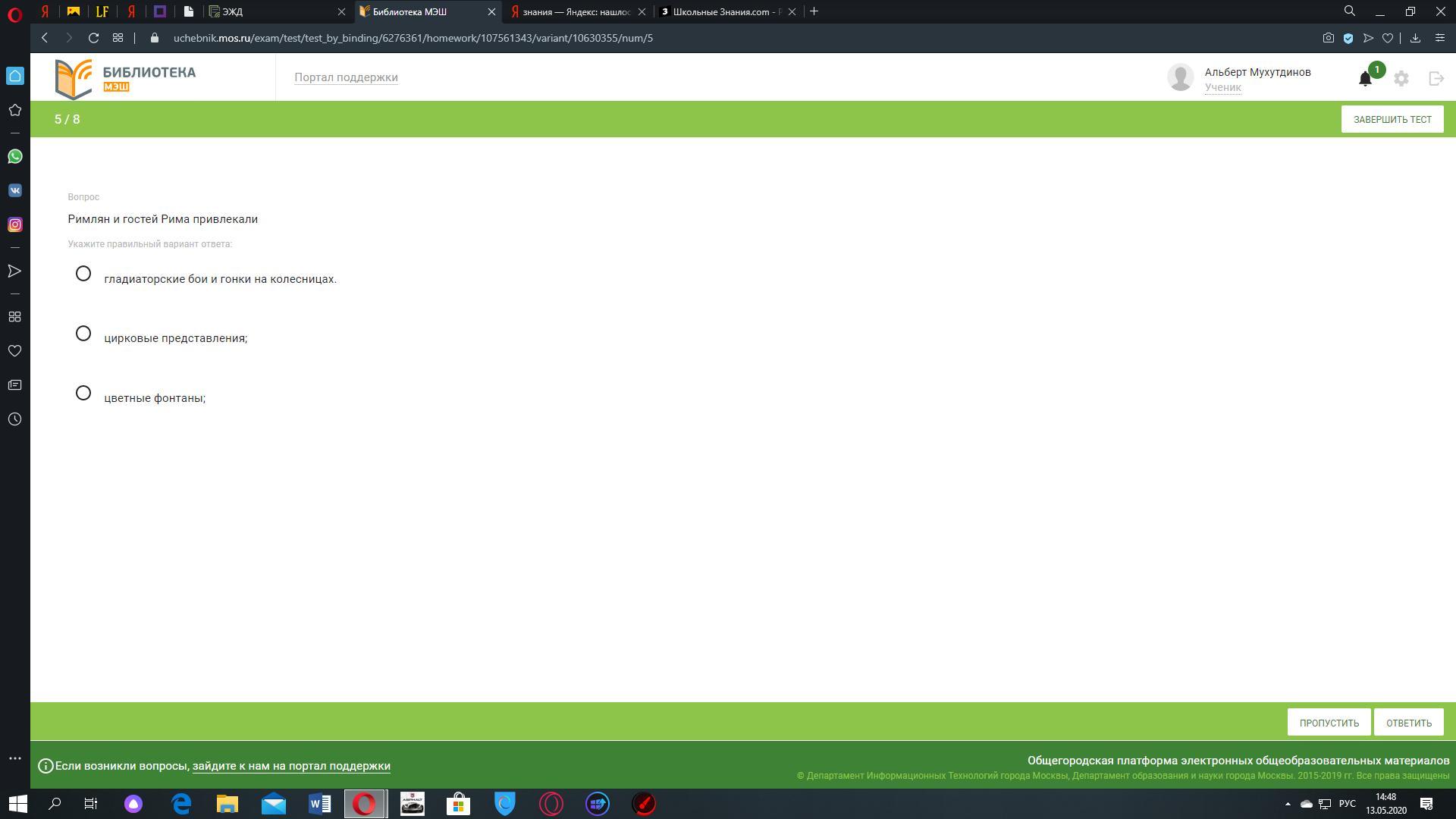Click the notifications bell icon
The width and height of the screenshot is (1456, 819).
point(1365,78)
